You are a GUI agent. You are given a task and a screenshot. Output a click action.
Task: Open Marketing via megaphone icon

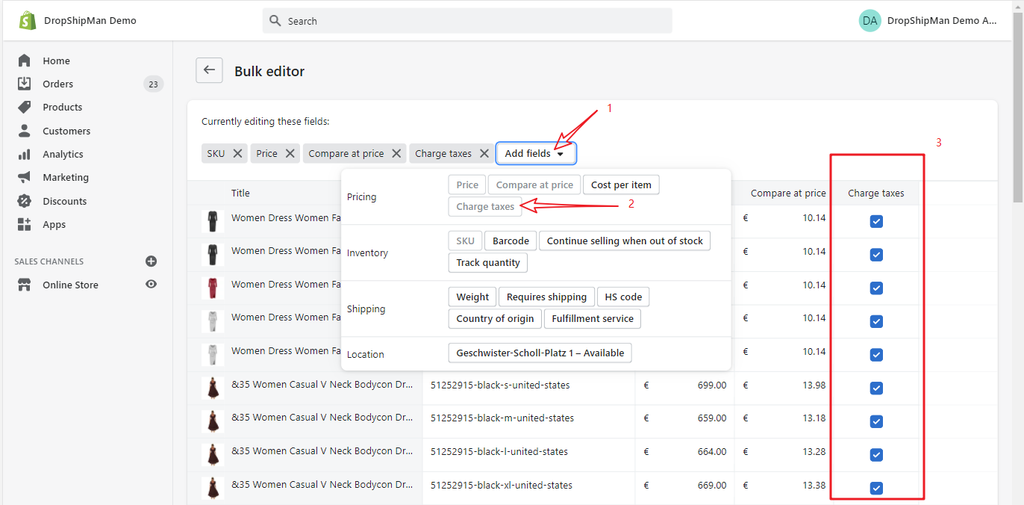24,177
